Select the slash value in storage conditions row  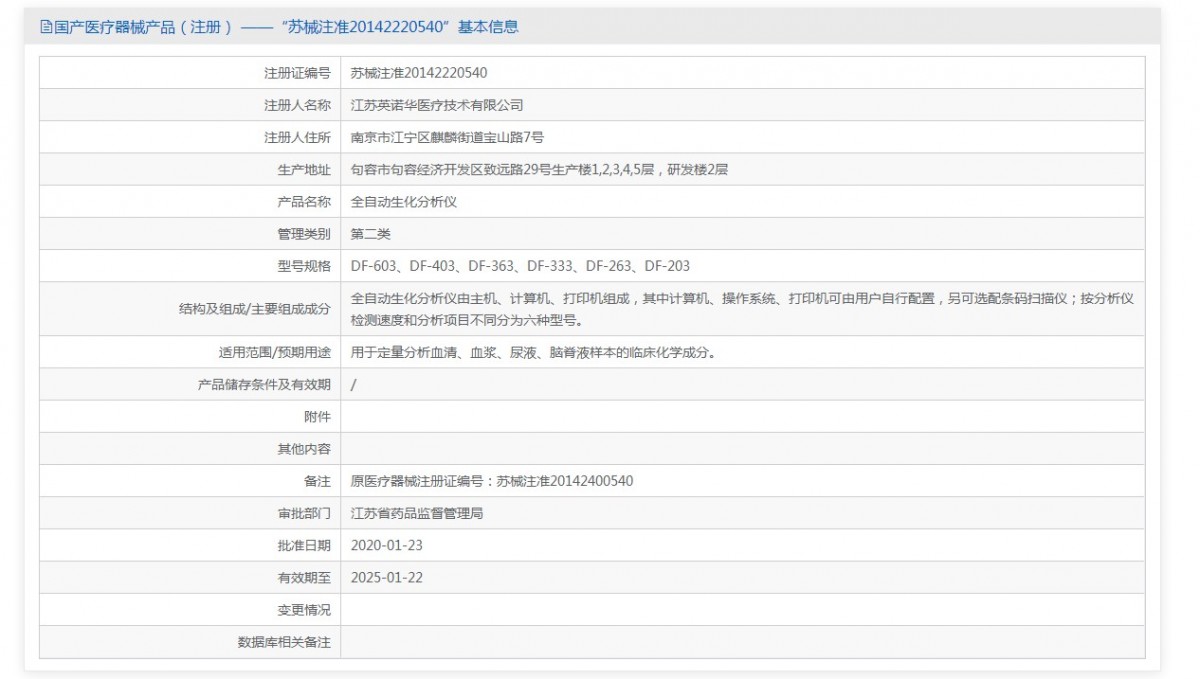pos(353,385)
